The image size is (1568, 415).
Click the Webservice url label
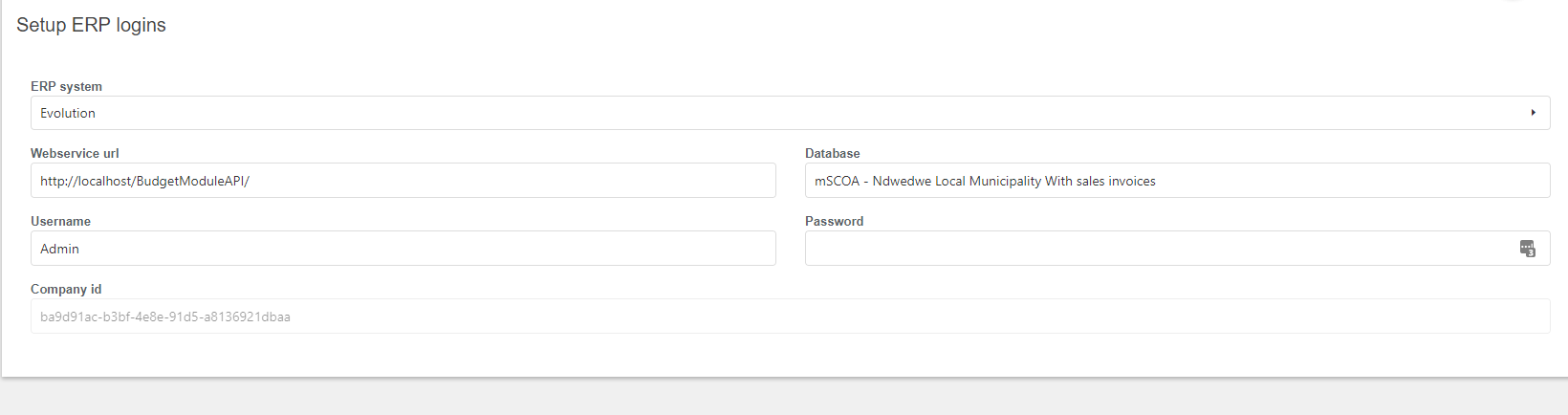[x=75, y=153]
